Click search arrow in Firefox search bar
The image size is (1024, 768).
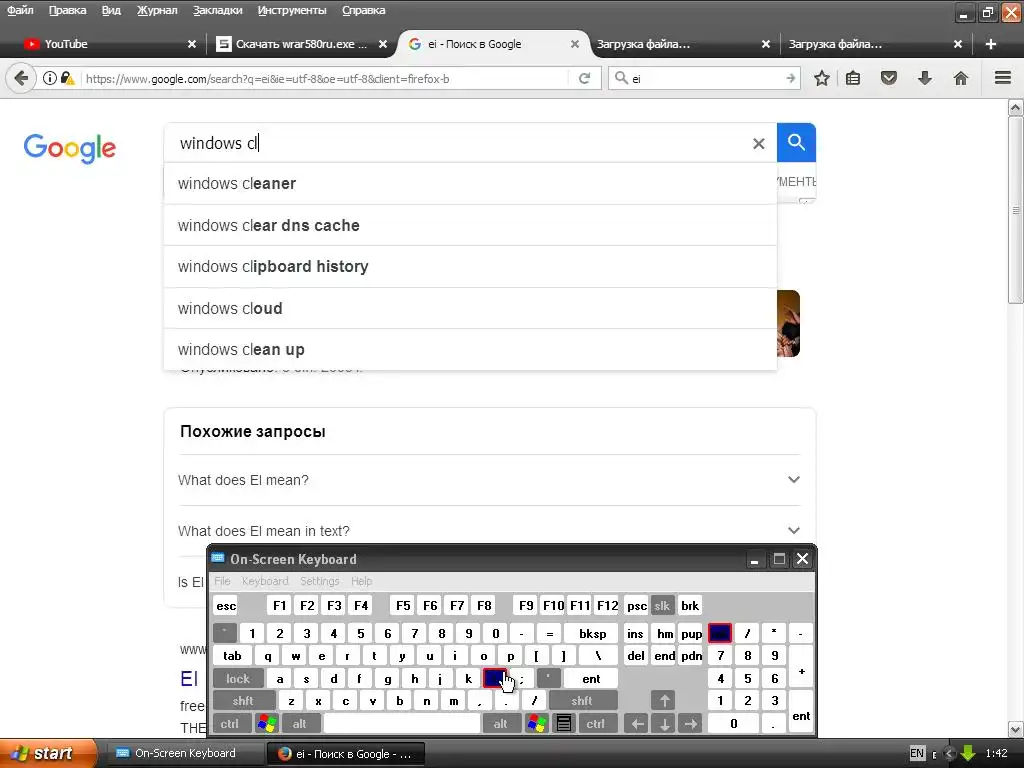pyautogui.click(x=791, y=78)
